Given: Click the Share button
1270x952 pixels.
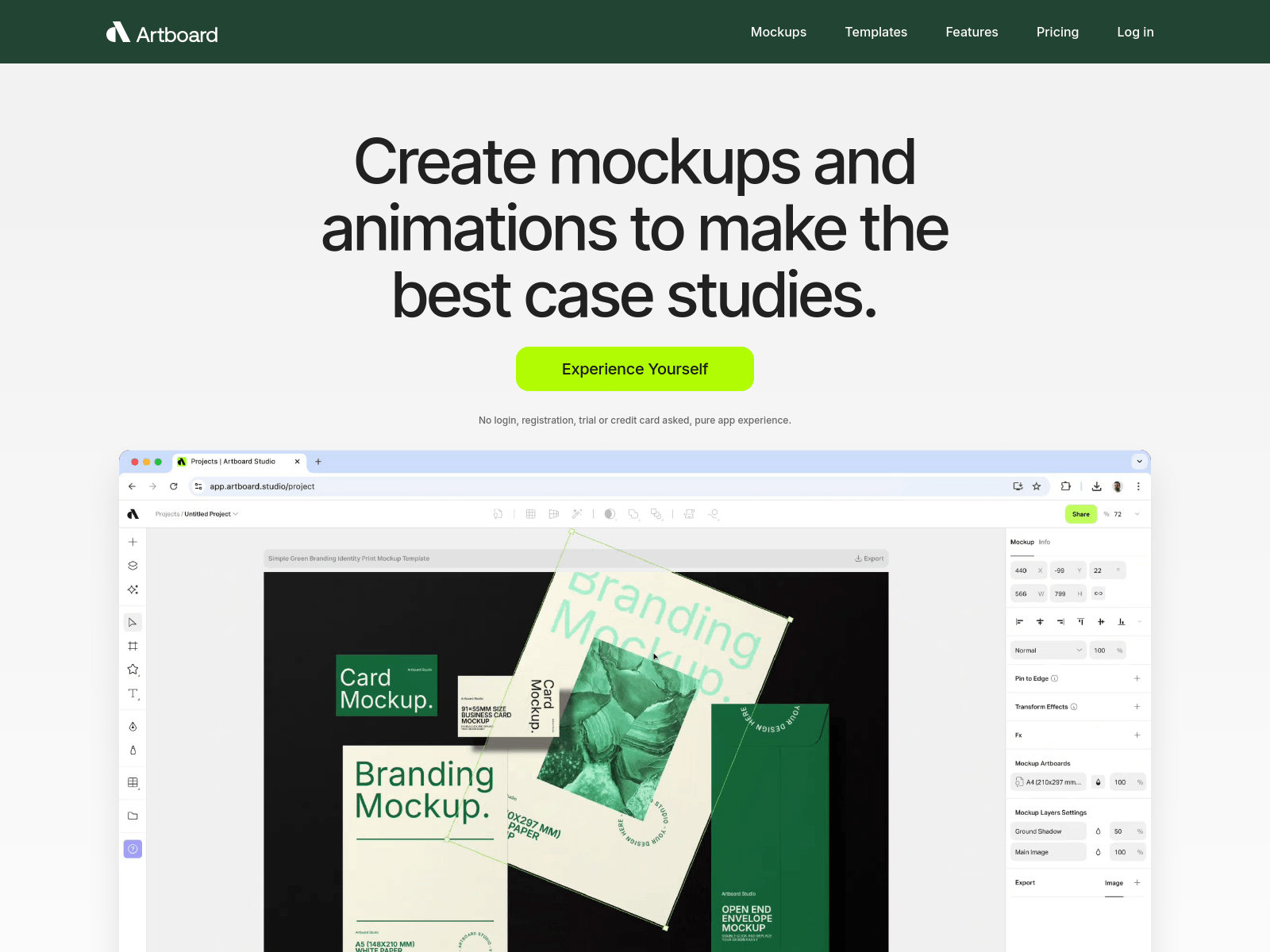Looking at the screenshot, I should [x=1081, y=514].
